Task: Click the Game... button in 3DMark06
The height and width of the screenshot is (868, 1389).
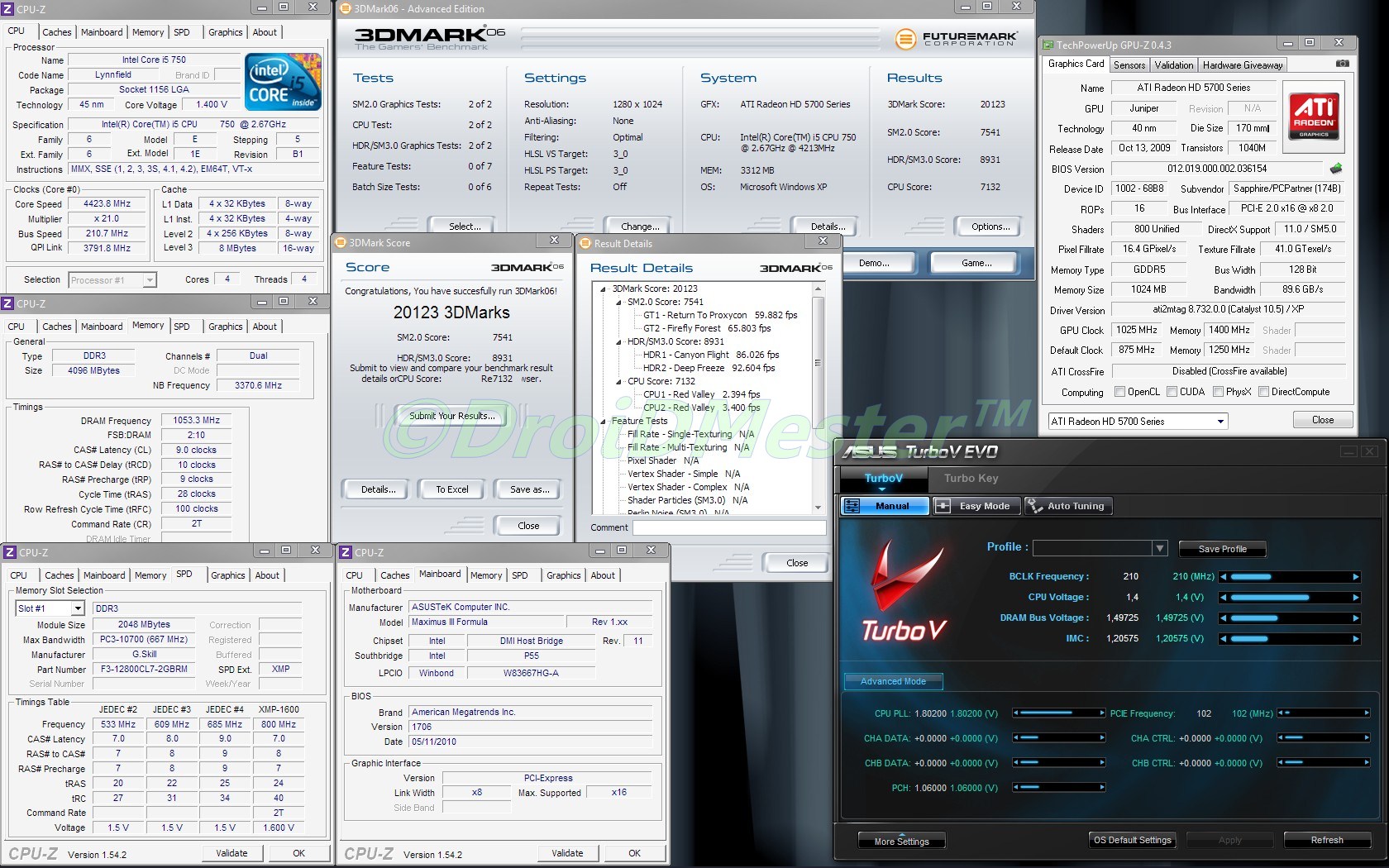Action: (976, 263)
